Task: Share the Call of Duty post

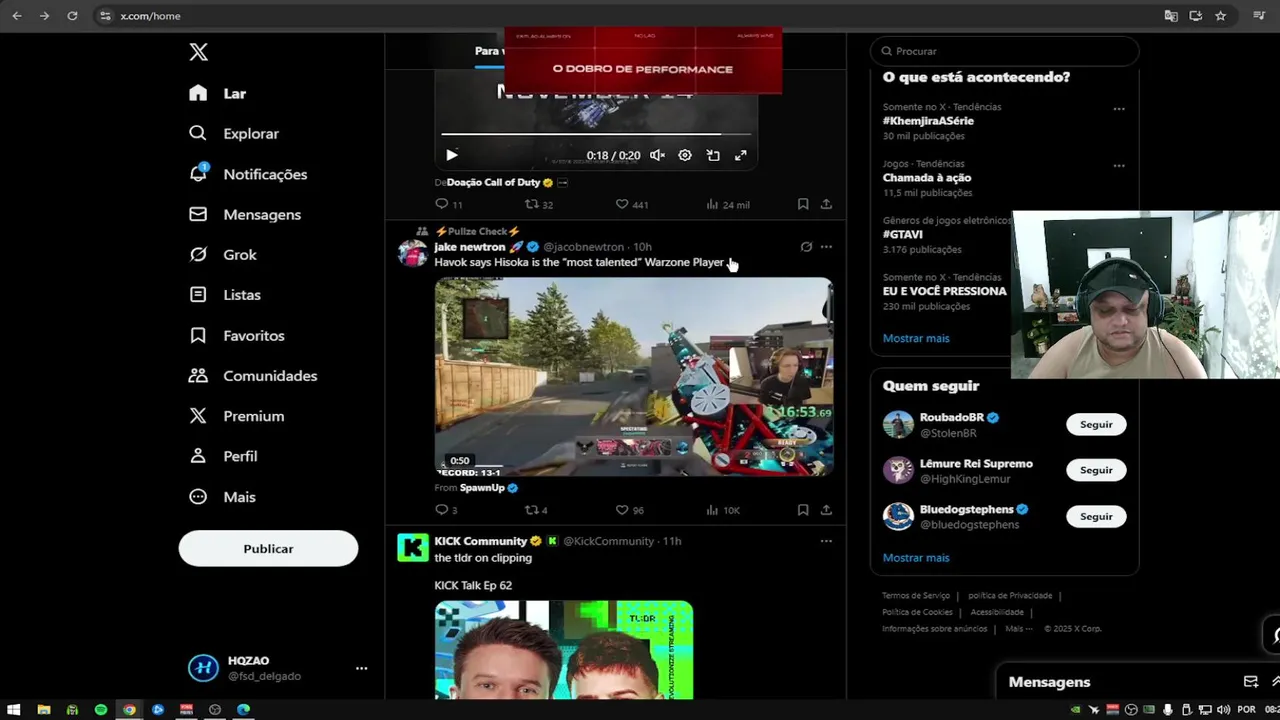Action: click(826, 204)
